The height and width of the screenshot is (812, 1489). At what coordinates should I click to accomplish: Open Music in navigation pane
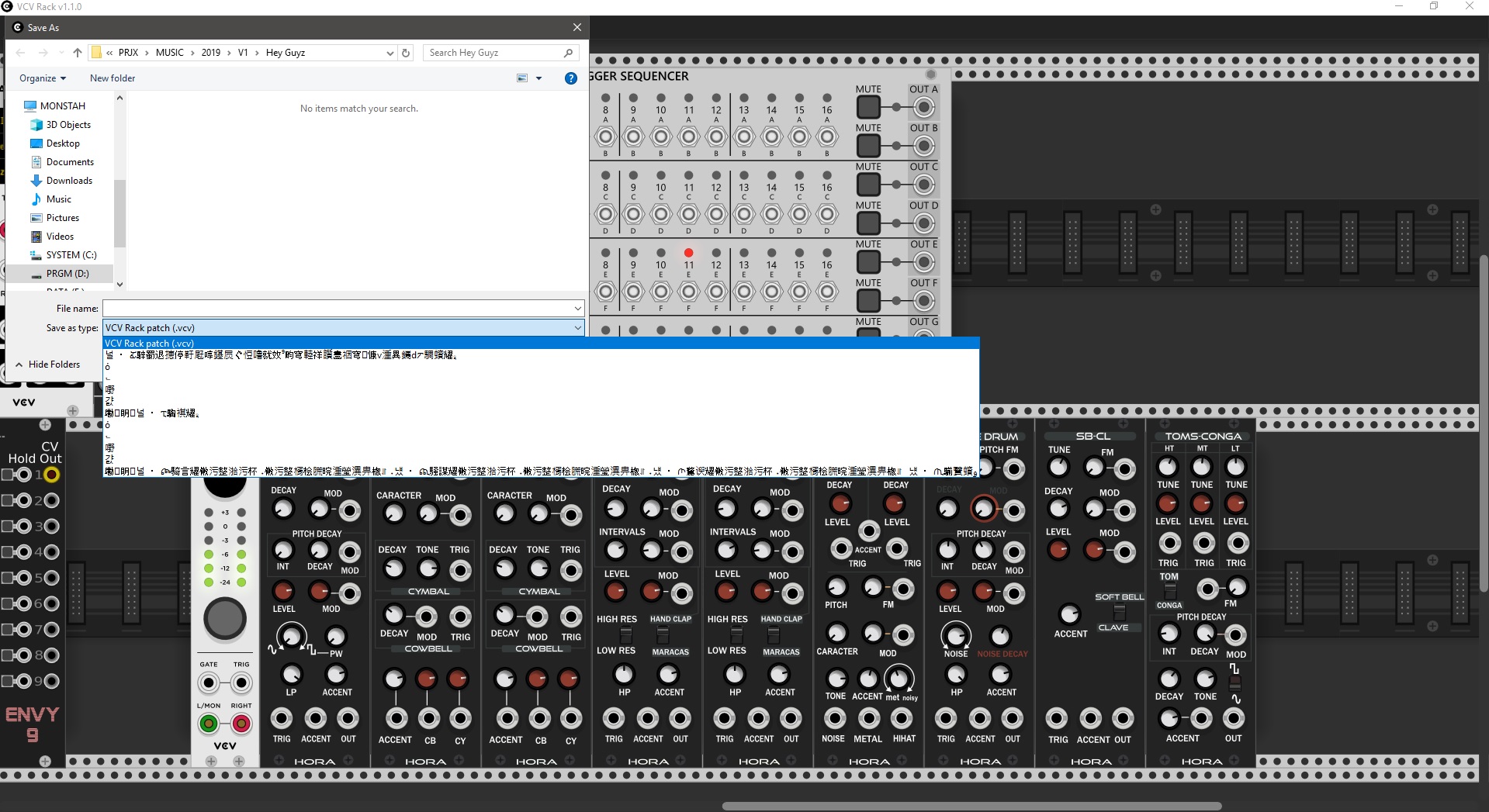click(58, 199)
